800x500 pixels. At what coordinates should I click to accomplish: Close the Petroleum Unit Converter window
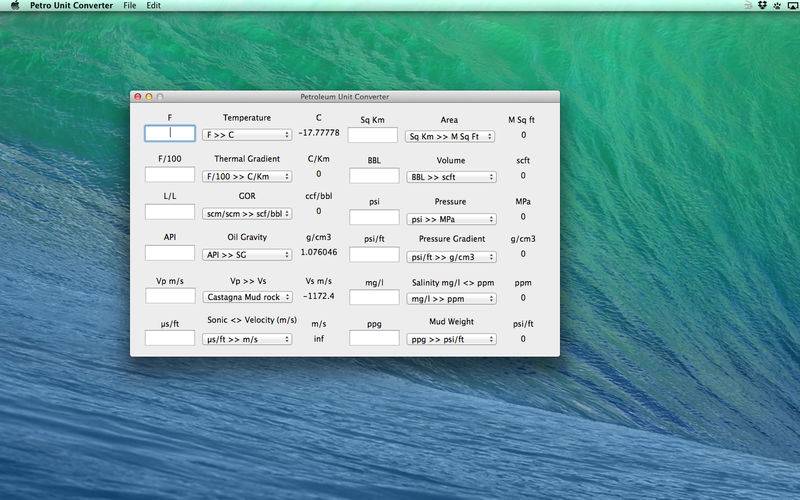pyautogui.click(x=138, y=97)
